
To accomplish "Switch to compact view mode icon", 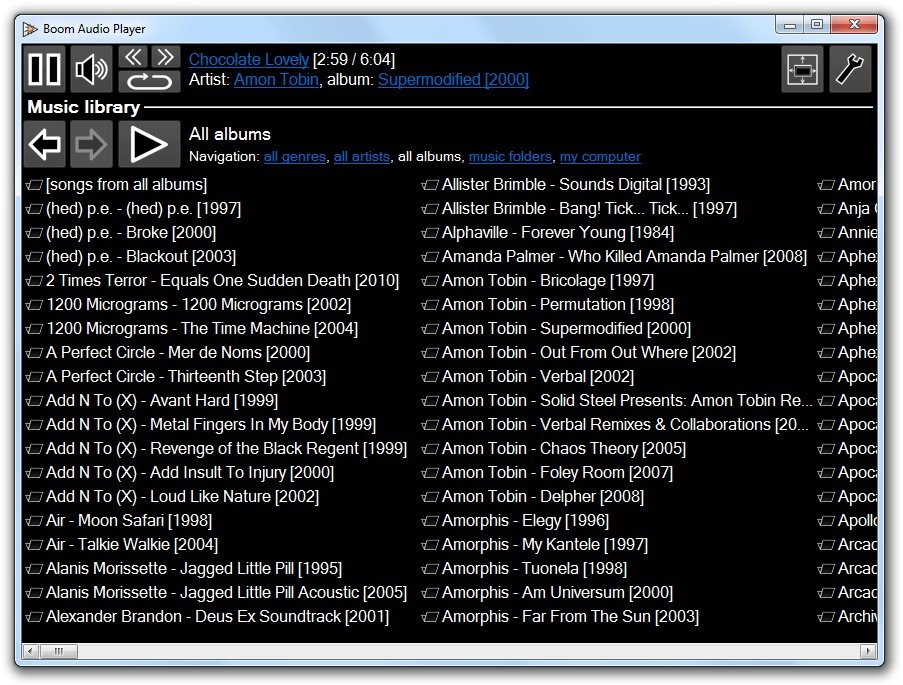I will (x=802, y=70).
